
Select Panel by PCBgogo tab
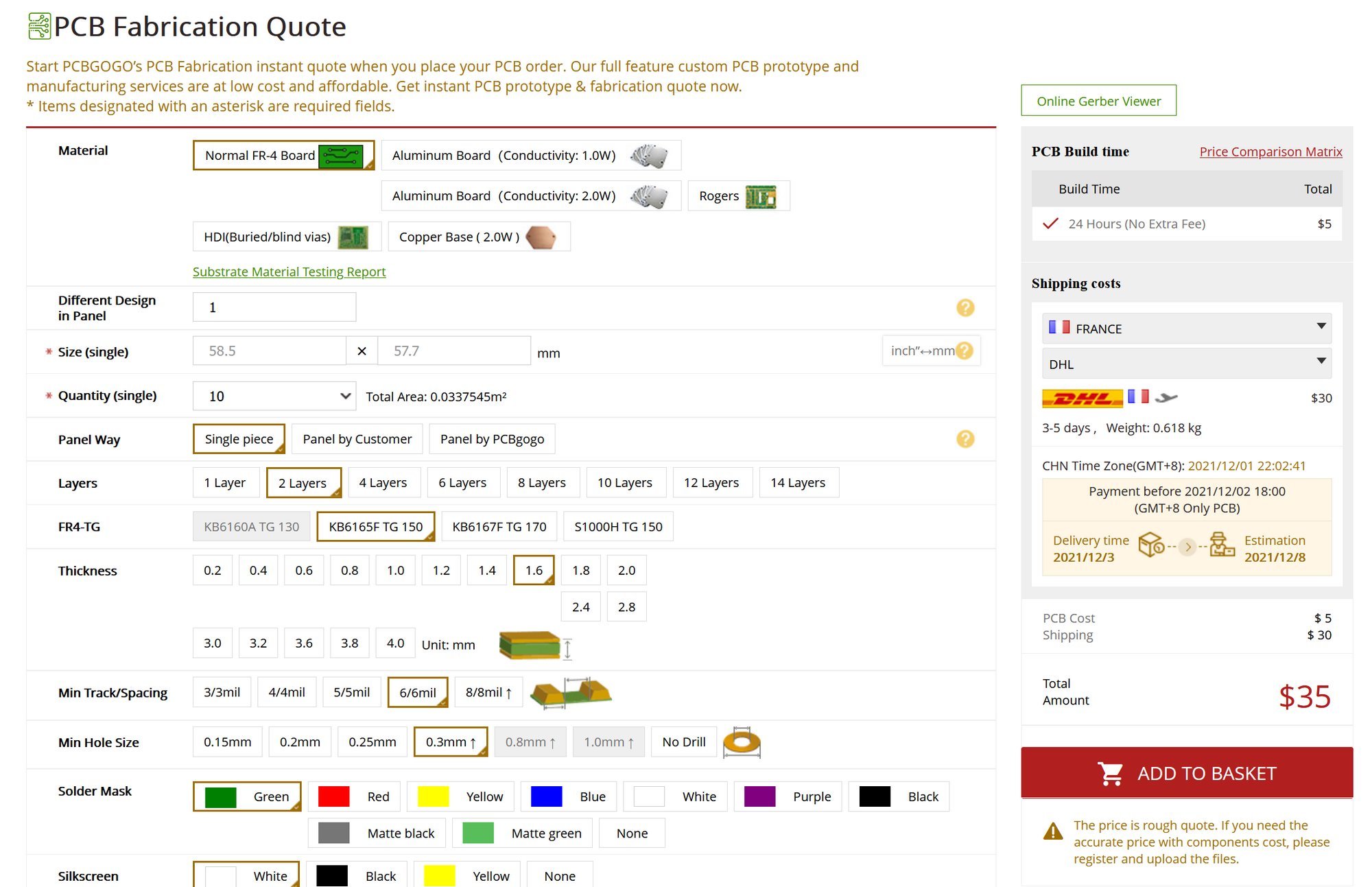tap(493, 439)
